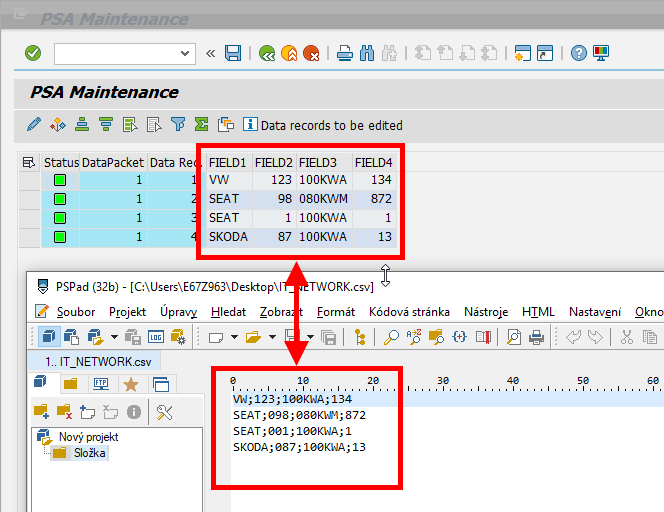The image size is (664, 512).
Task: Click the green Enter checkmark button
Action: [33, 53]
